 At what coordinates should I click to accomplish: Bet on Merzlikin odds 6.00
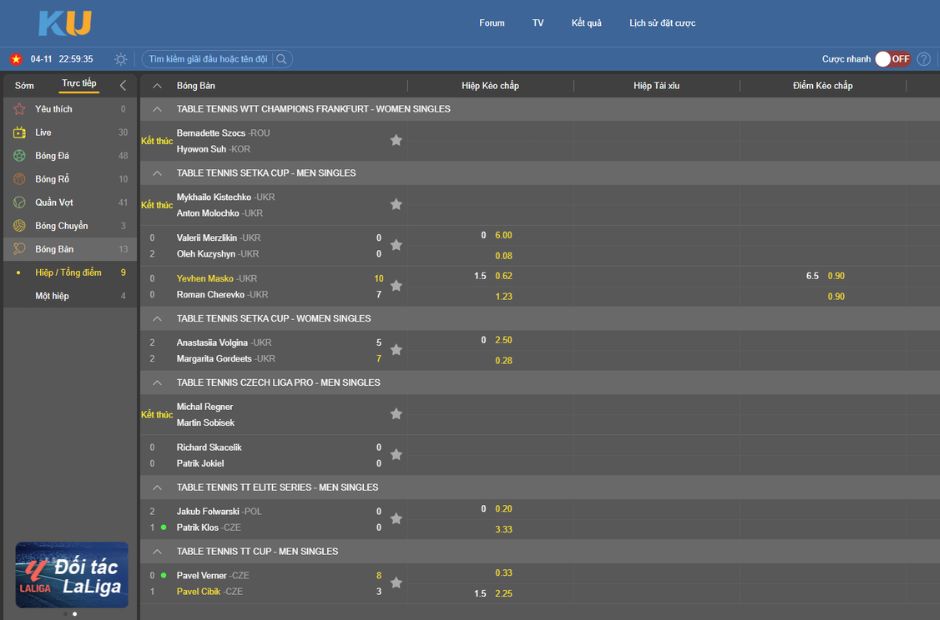(504, 235)
